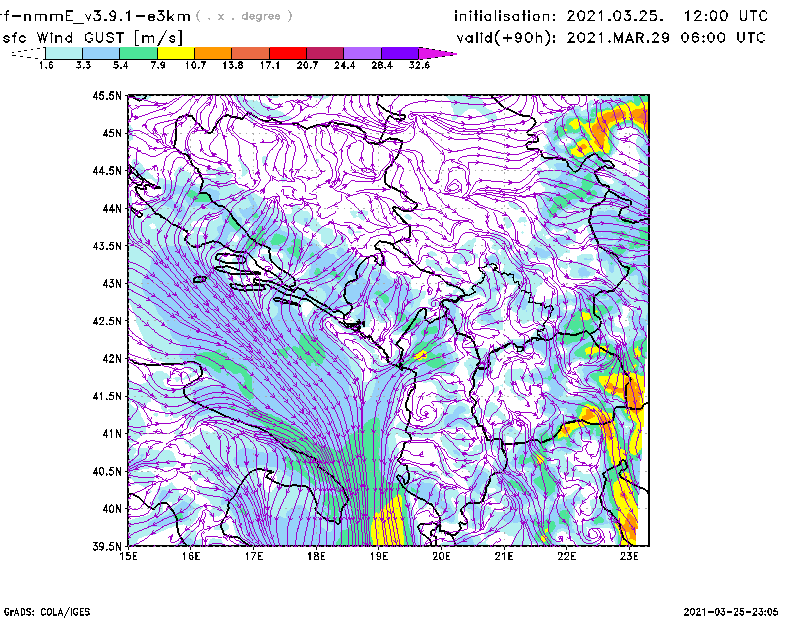Click the 18E longitude label
Image resolution: width=800 pixels, height=618 pixels.
click(x=316, y=556)
